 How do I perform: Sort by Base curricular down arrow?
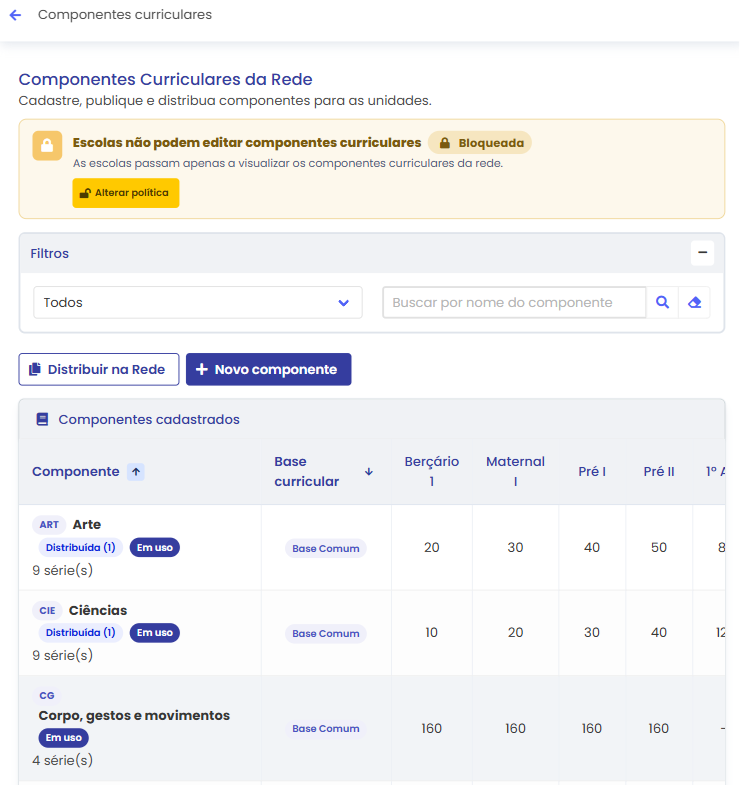click(368, 472)
